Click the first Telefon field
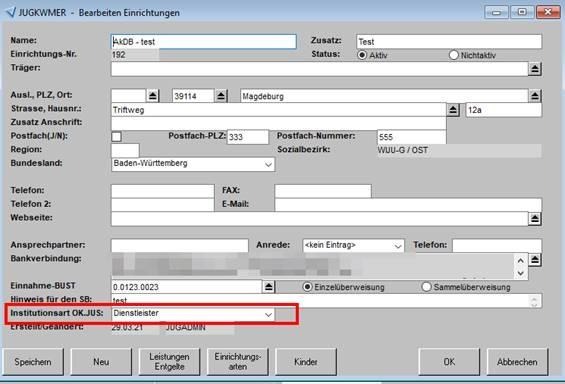 click(163, 191)
